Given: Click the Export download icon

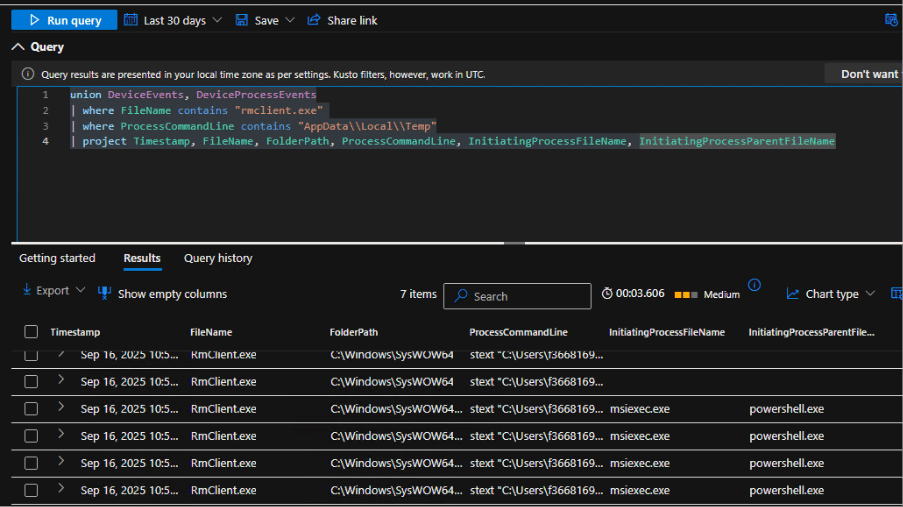Looking at the screenshot, I should 26,291.
